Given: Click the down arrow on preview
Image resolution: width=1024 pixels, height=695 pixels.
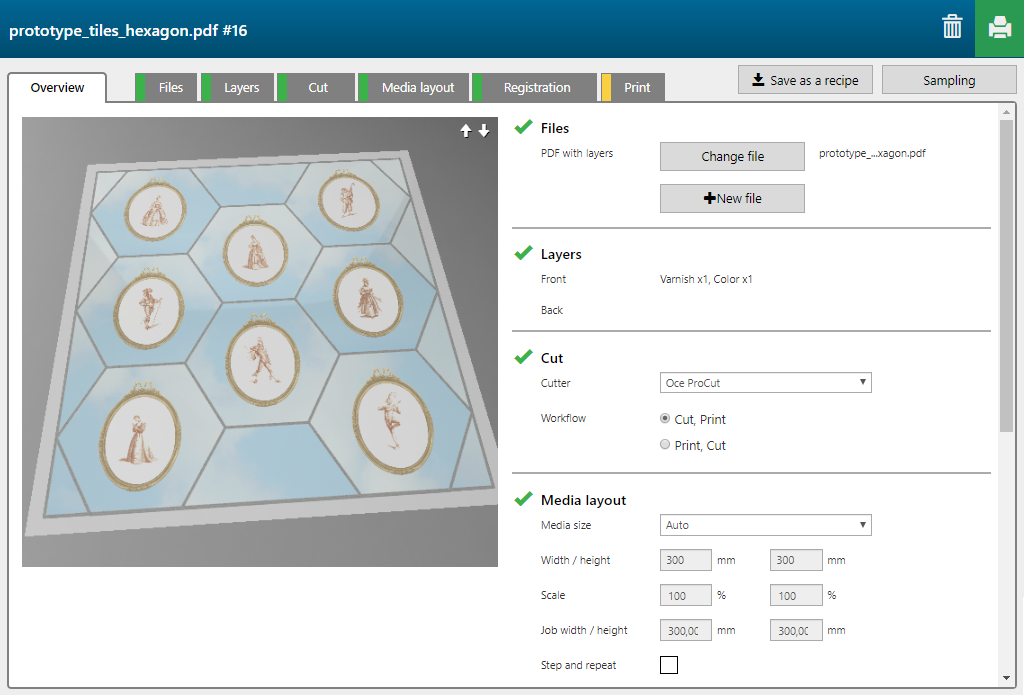Looking at the screenshot, I should tap(484, 131).
